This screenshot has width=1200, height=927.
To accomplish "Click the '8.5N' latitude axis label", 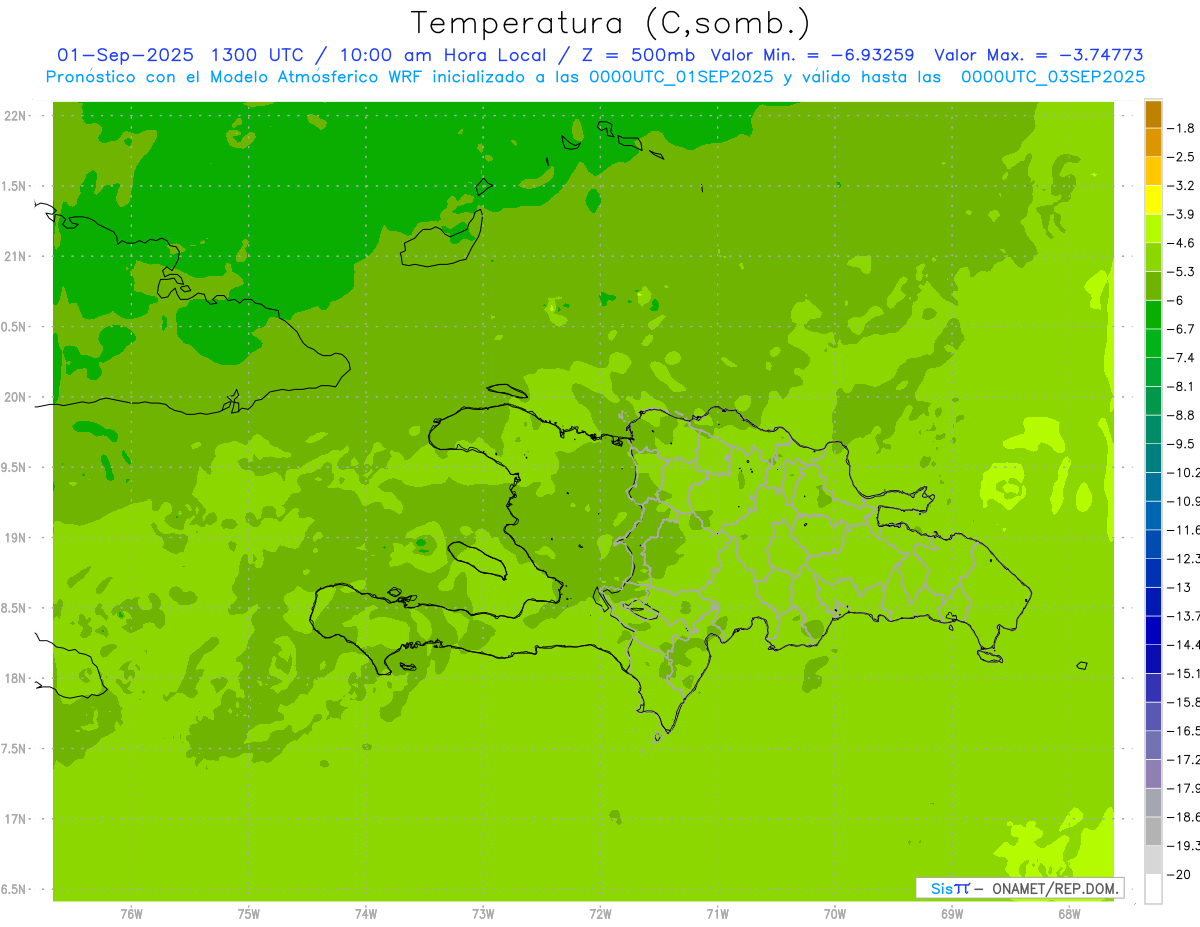I will 15,608.
